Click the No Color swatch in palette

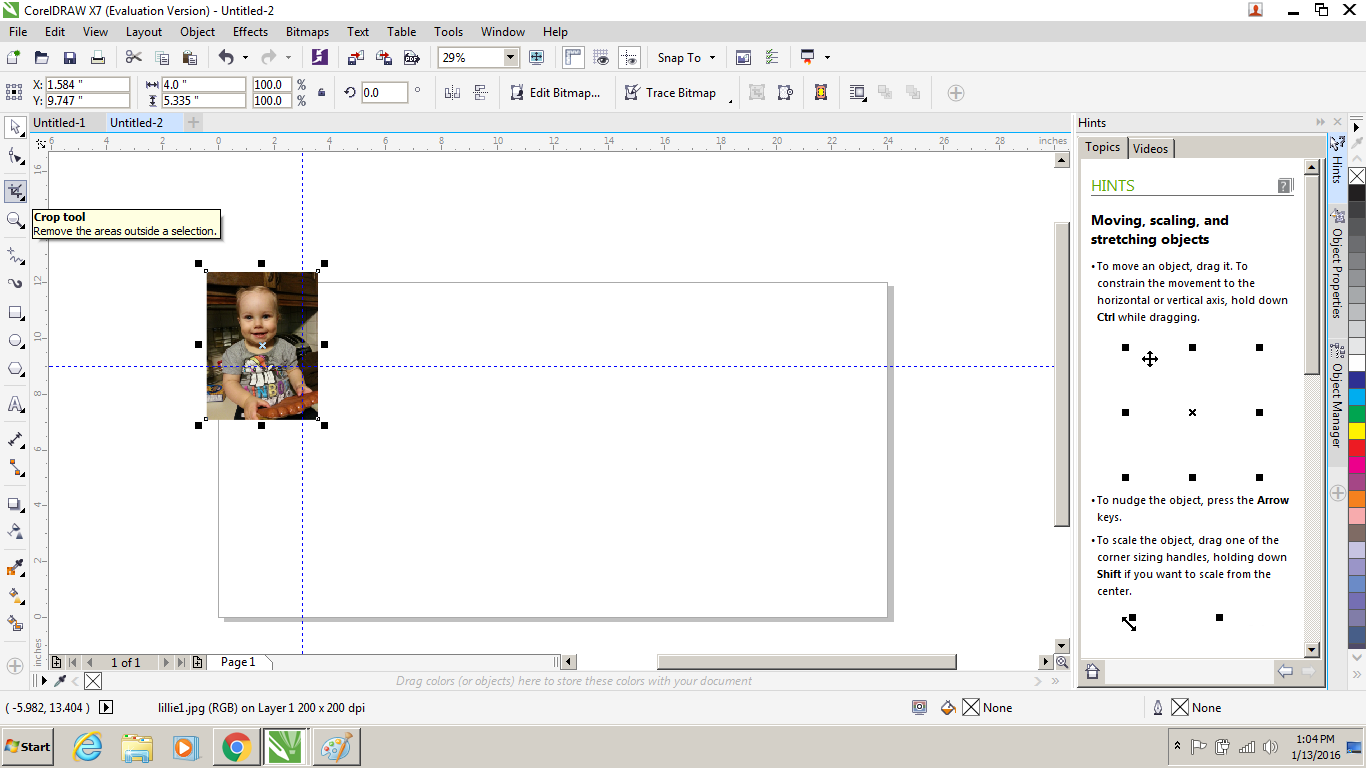tap(1357, 176)
